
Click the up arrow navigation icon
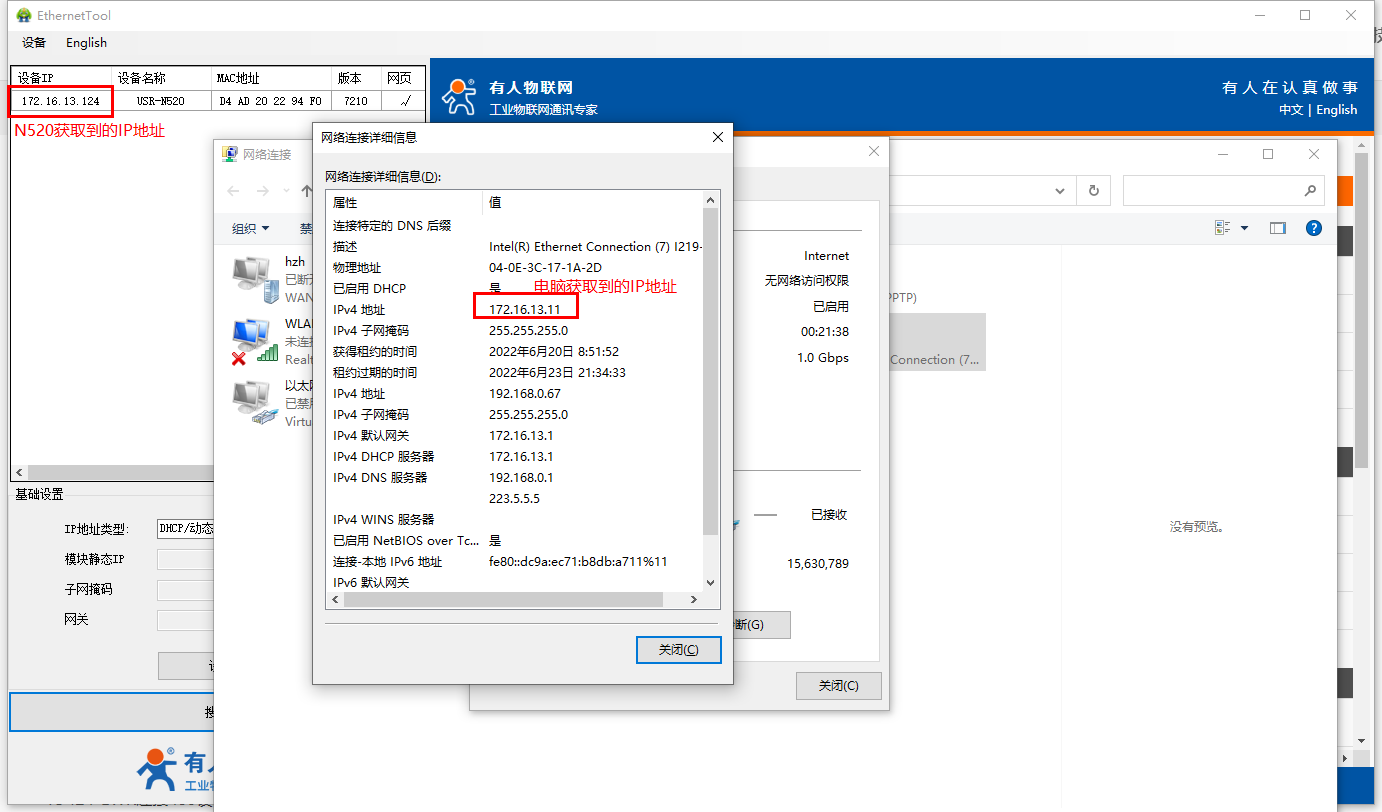(x=306, y=191)
